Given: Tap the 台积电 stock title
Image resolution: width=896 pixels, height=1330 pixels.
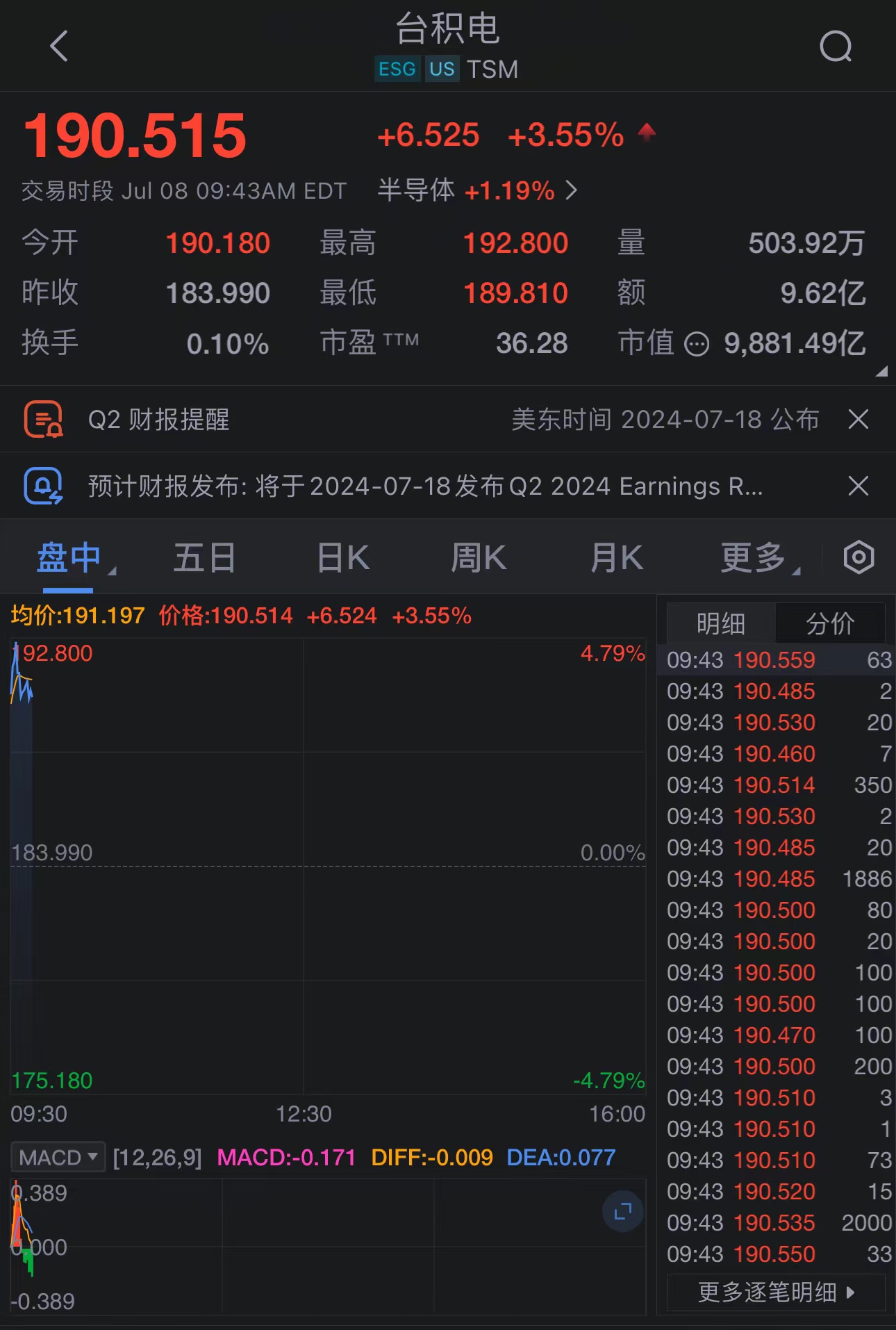Looking at the screenshot, I should pyautogui.click(x=447, y=28).
